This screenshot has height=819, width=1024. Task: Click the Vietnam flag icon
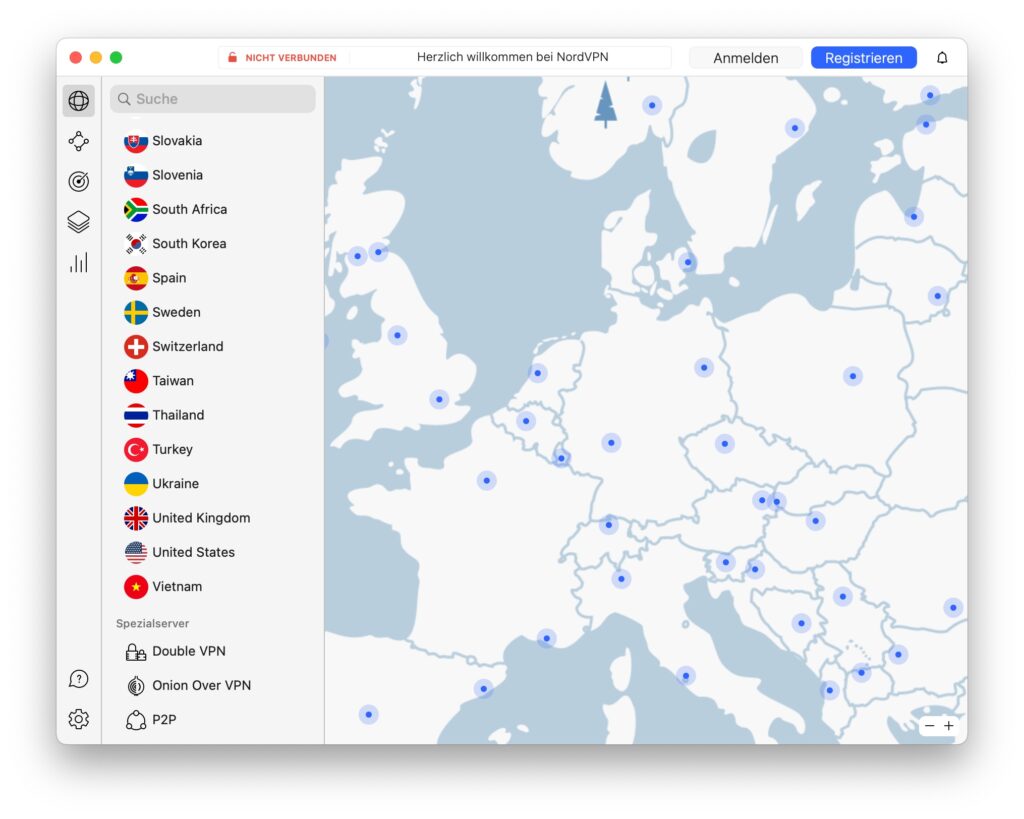point(136,586)
